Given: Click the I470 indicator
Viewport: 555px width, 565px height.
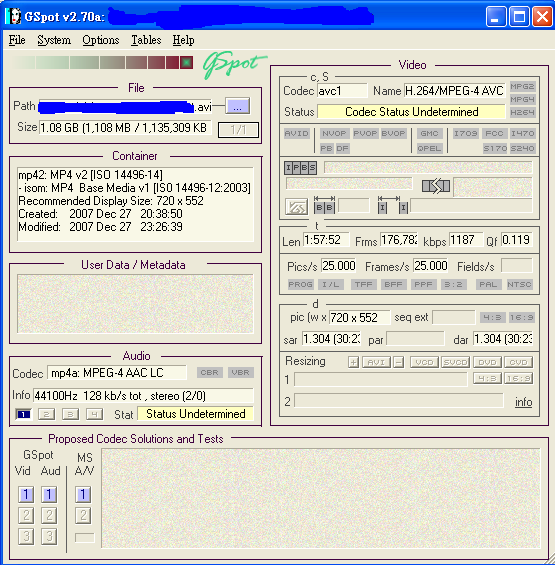Looking at the screenshot, I should [x=522, y=133].
